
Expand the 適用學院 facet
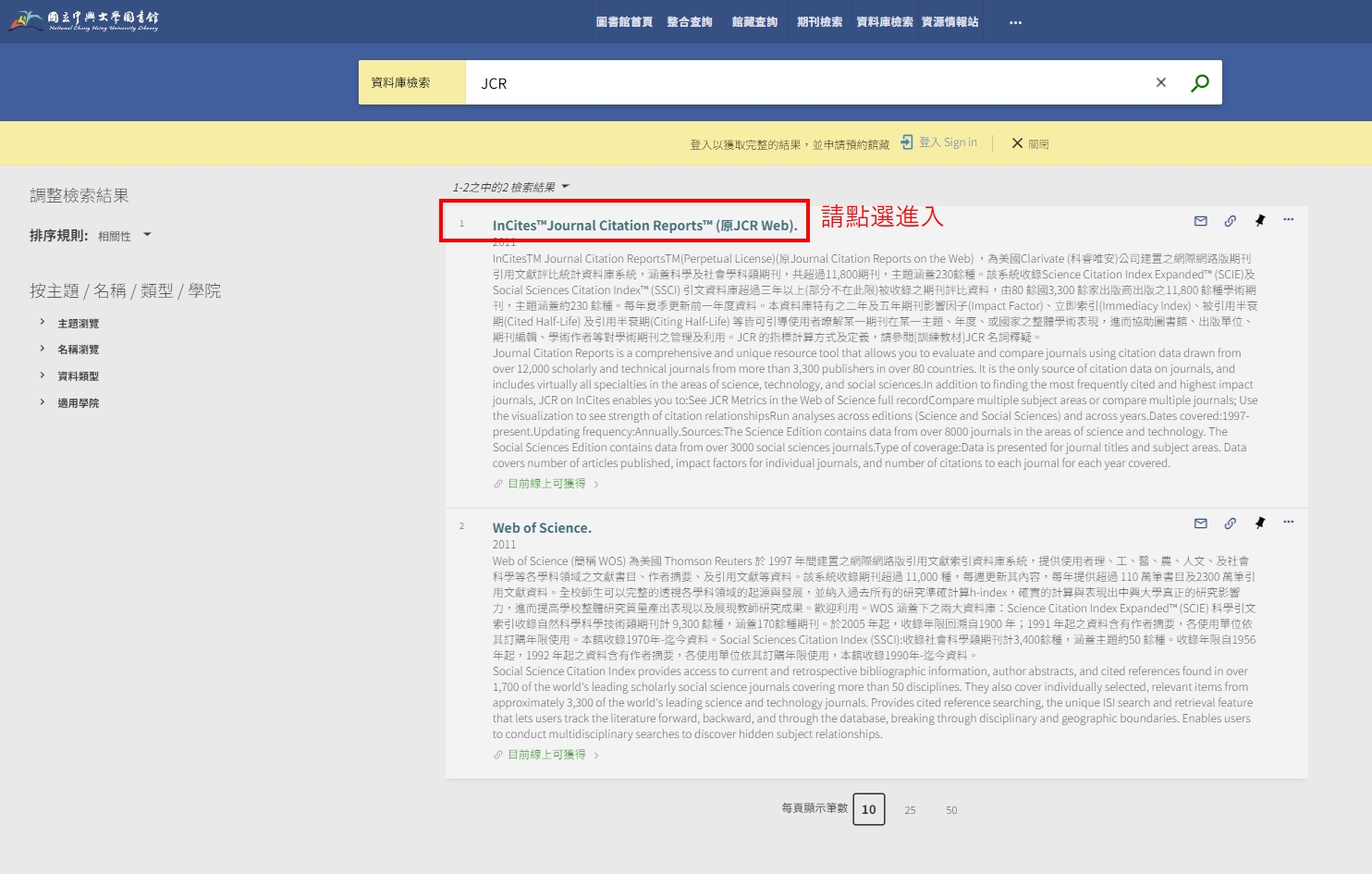[69, 402]
